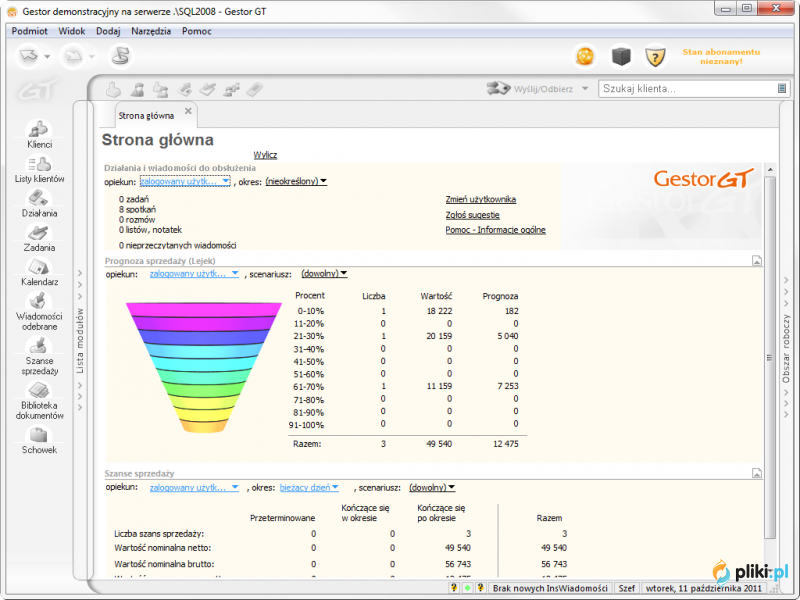This screenshot has height=600, width=800.
Task: Click the Razem prognoza value 12 475
Action: 506,444
